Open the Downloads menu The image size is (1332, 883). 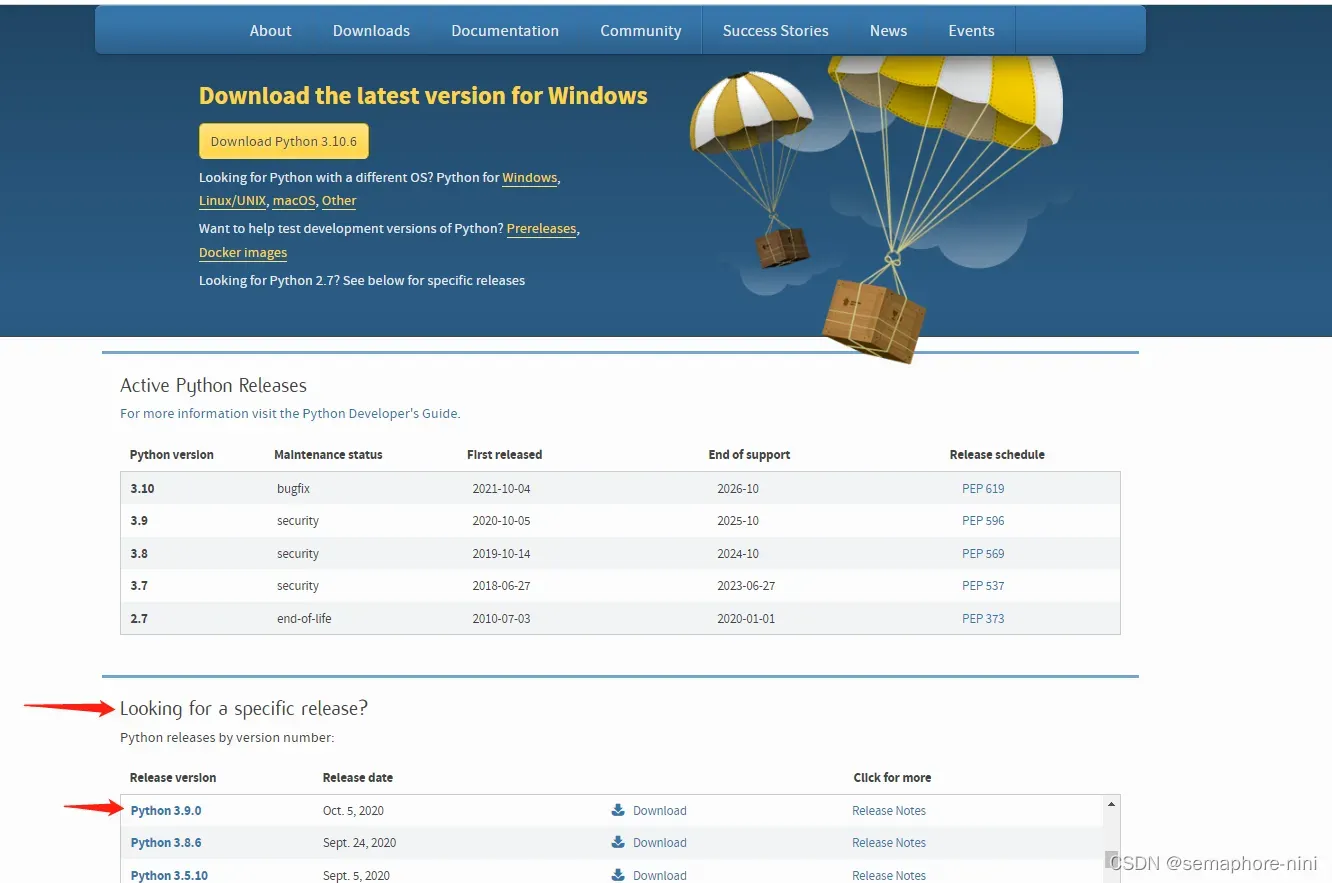pos(371,31)
